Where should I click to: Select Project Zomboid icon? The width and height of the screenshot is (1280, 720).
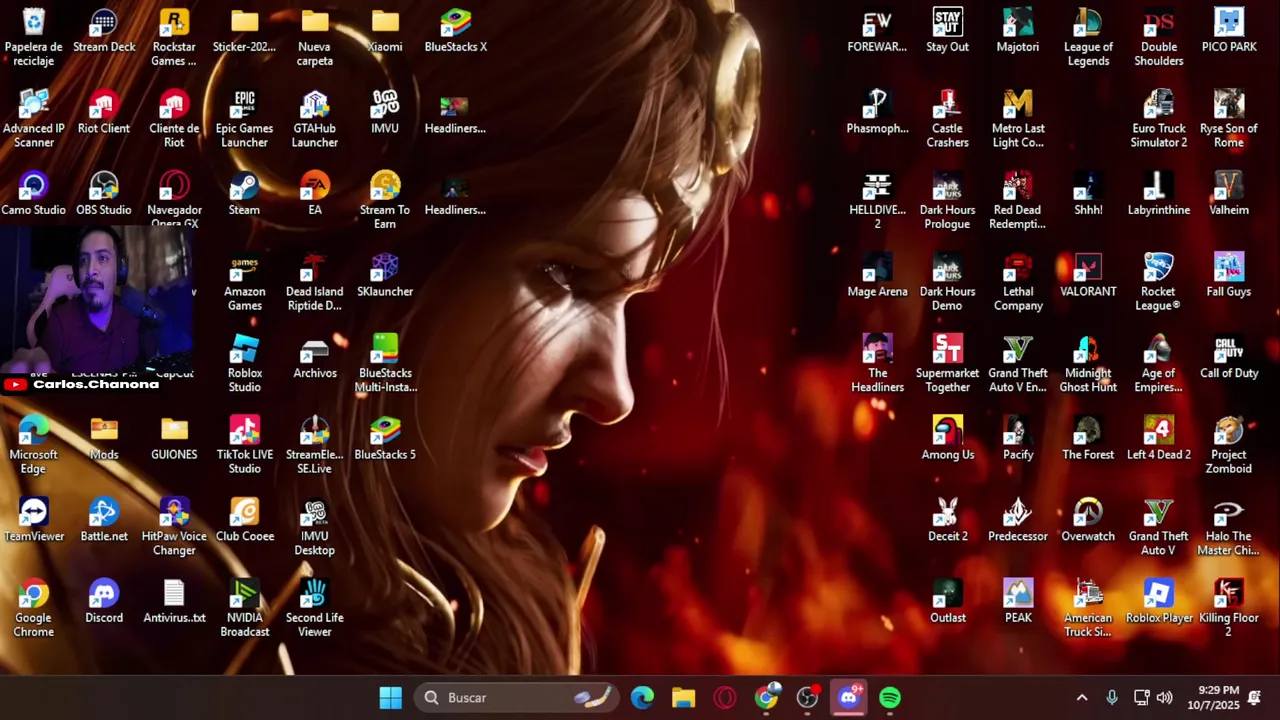[x=1229, y=446]
